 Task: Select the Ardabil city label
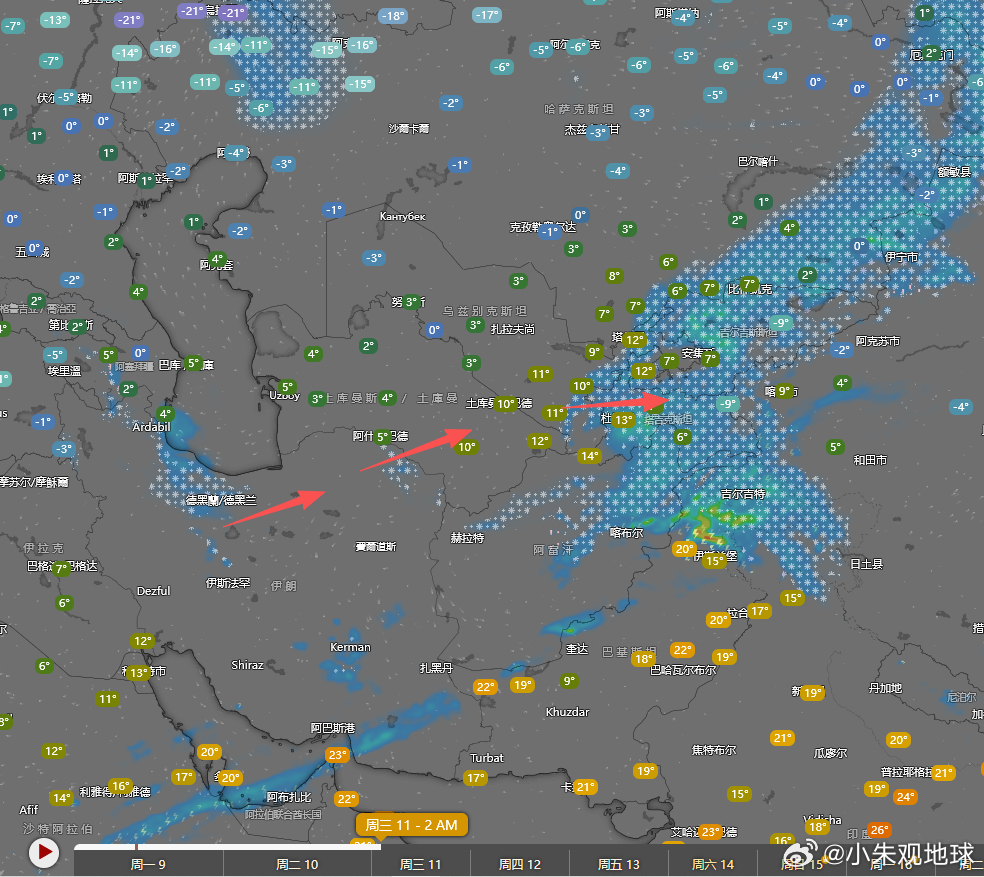coord(151,427)
